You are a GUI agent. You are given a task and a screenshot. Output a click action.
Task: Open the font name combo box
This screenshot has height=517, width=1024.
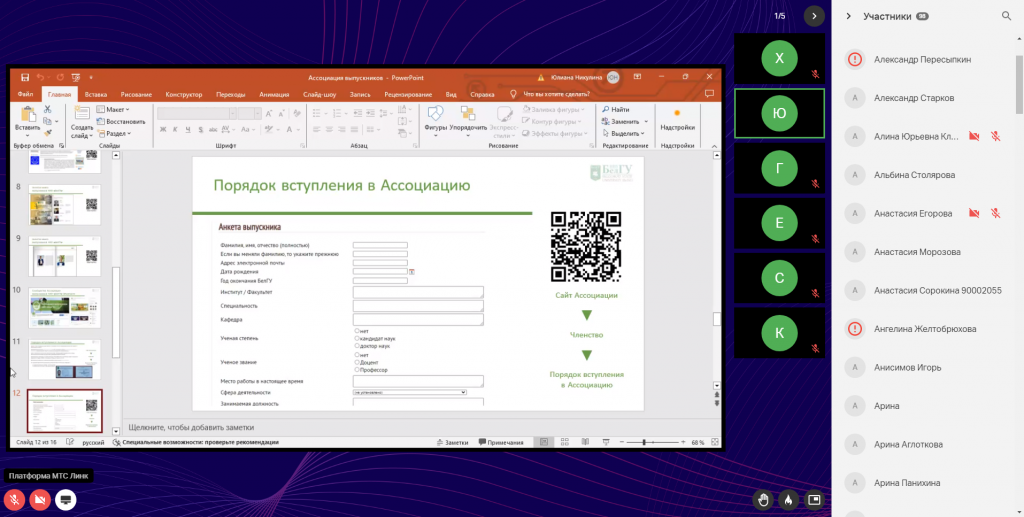tap(196, 114)
